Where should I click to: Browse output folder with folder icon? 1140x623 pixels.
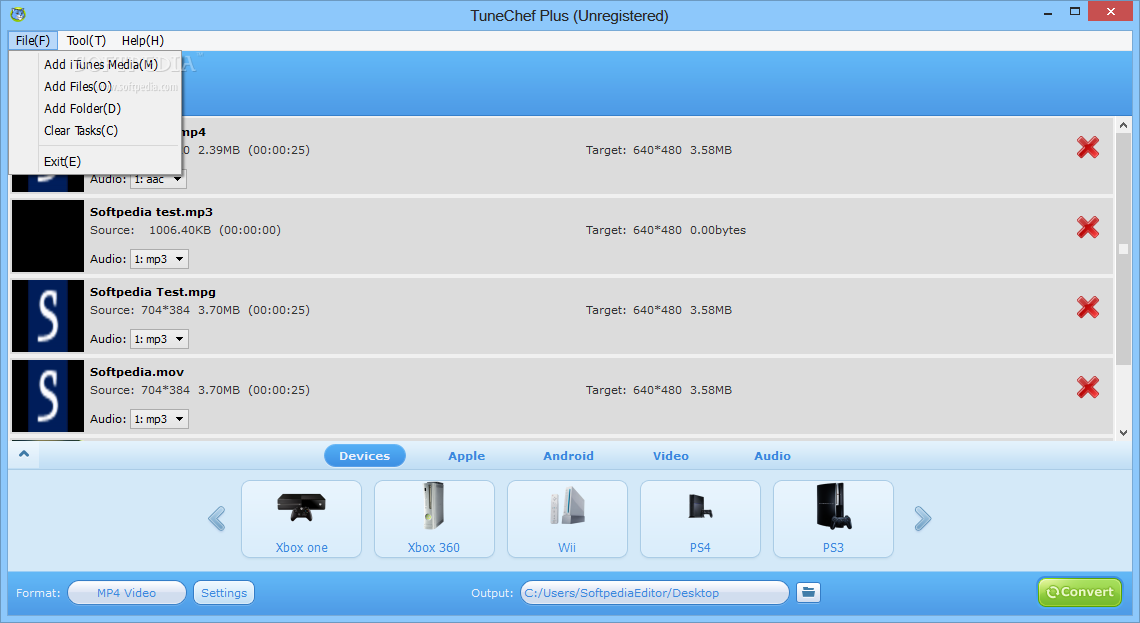808,592
